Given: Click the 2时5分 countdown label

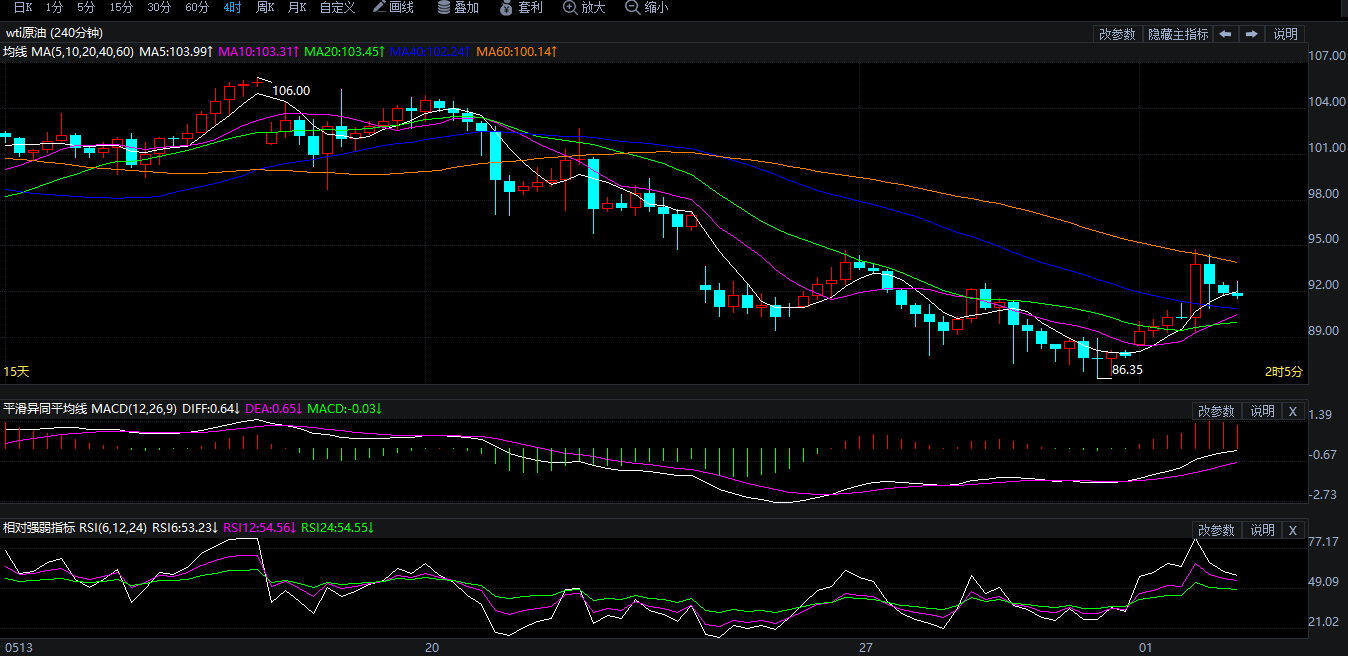Looking at the screenshot, I should point(1284,371).
